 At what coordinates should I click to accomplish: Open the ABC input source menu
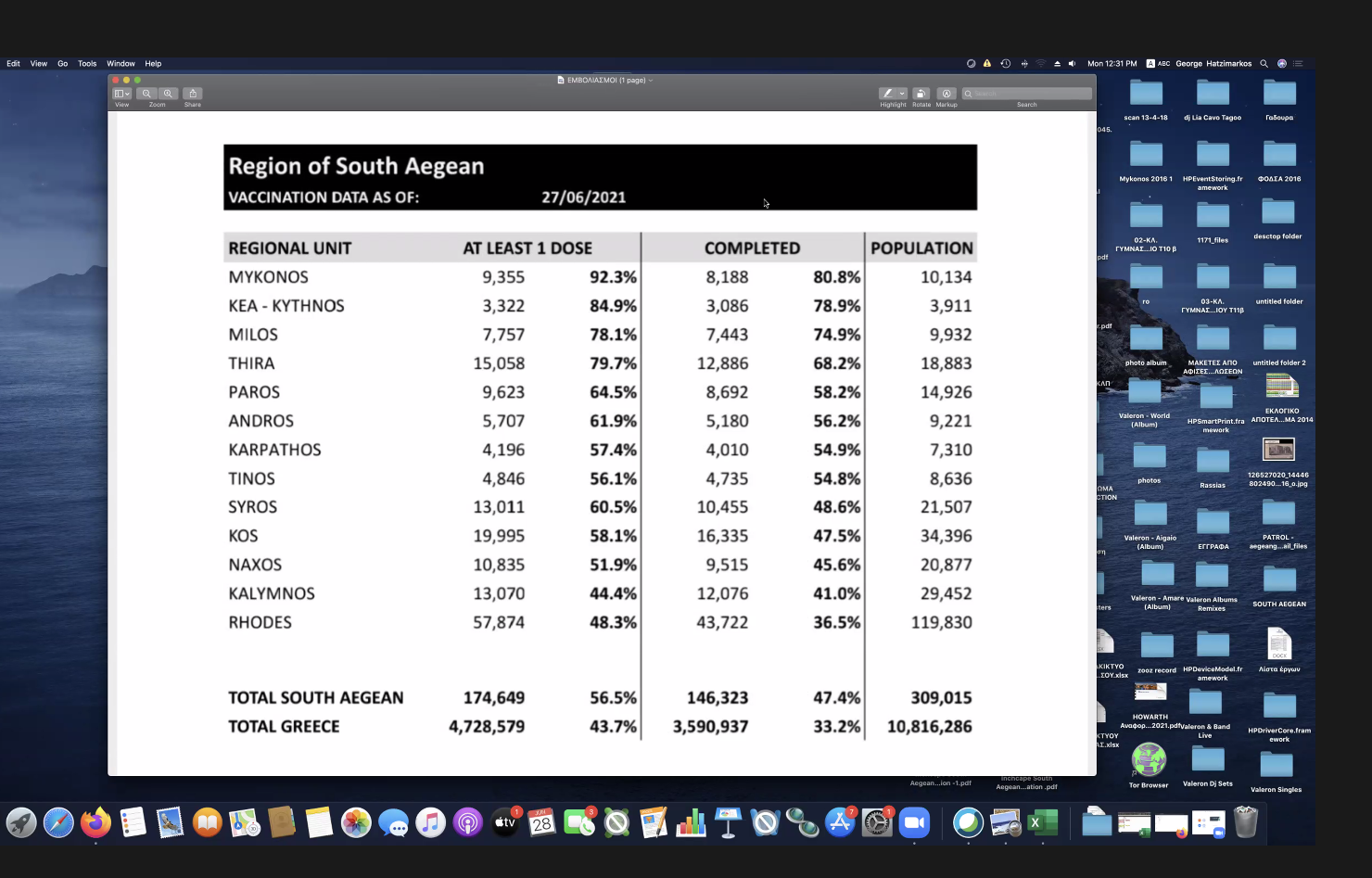[1158, 64]
